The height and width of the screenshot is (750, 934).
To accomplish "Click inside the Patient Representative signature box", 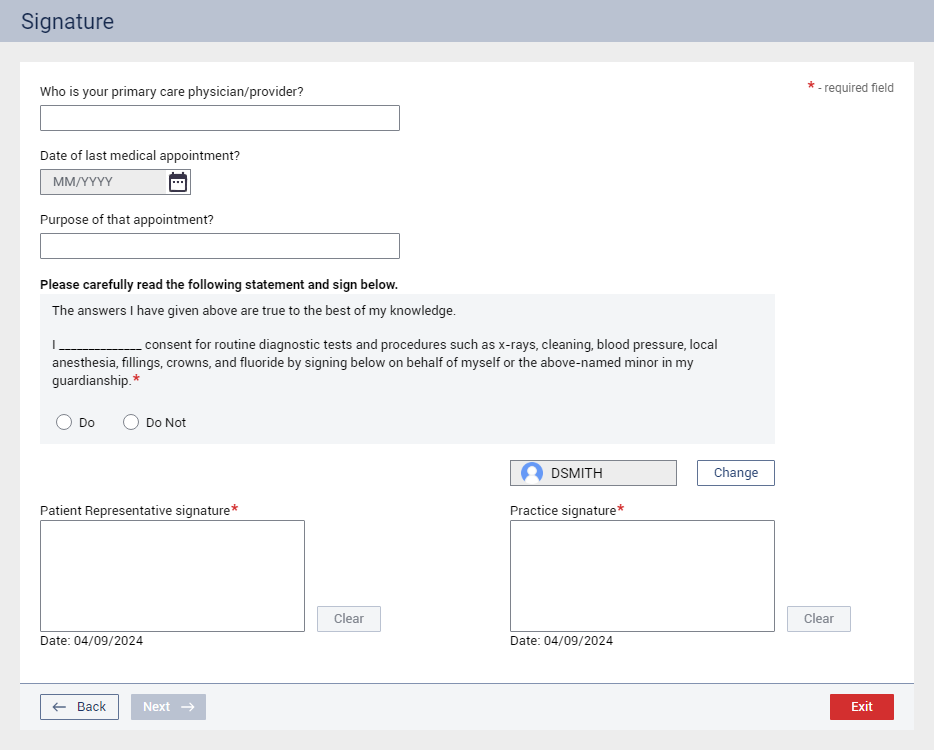I will 172,575.
